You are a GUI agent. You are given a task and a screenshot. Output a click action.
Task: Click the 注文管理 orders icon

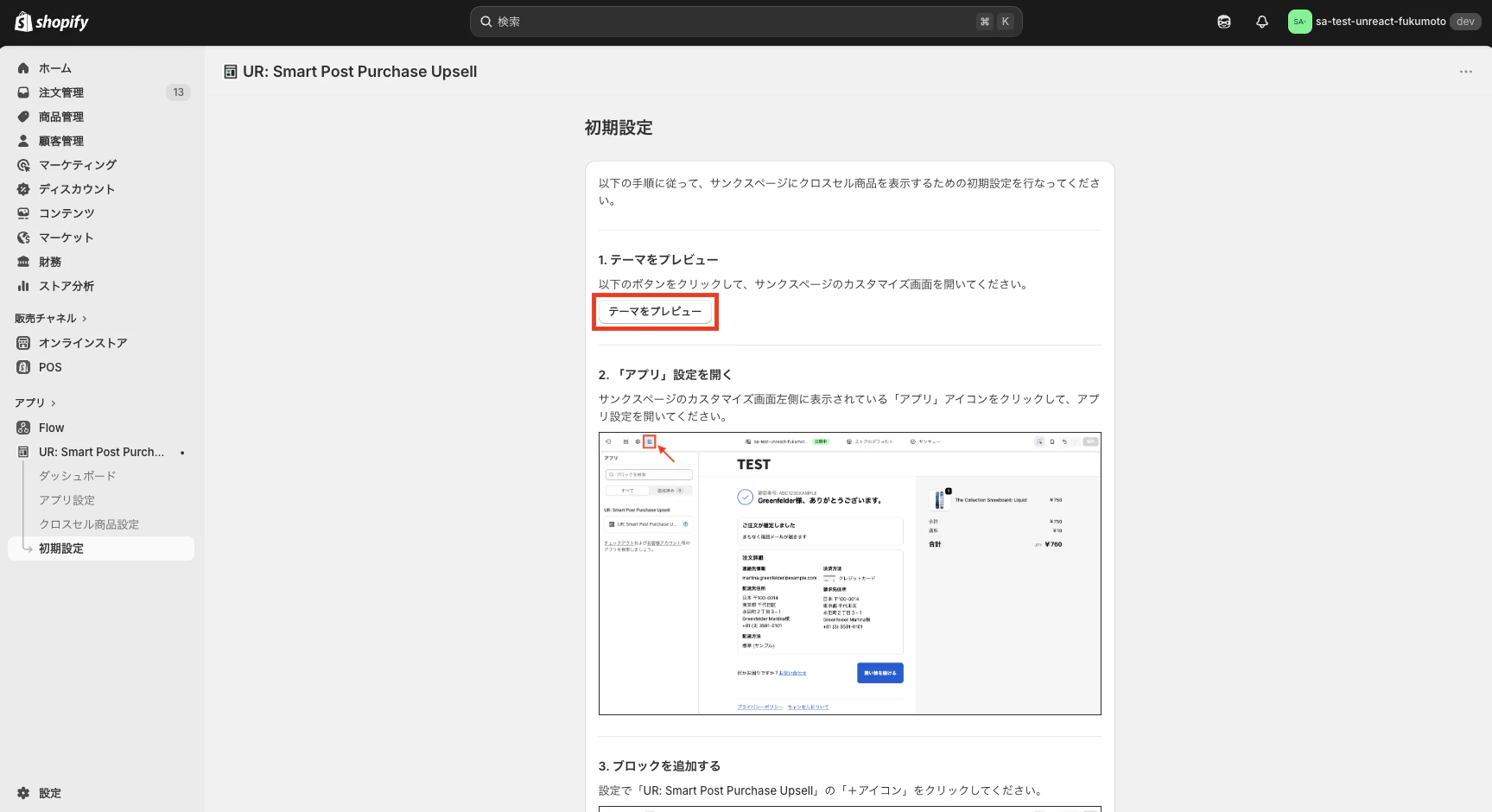point(23,92)
